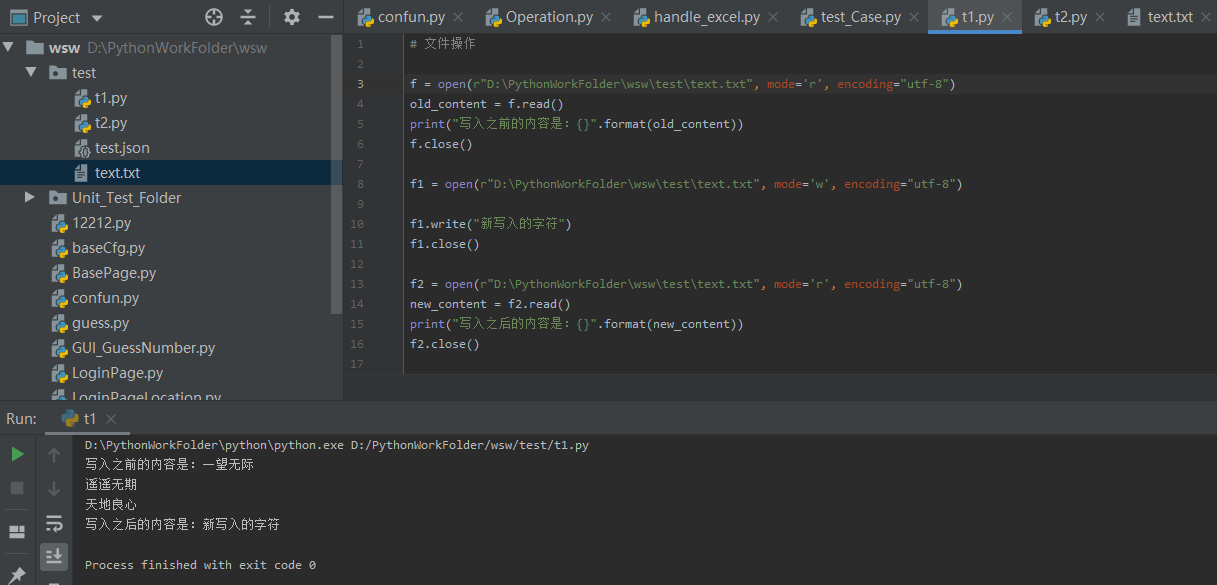Click the restore layout icon in Run panel
The image size is (1217, 585).
[x=17, y=532]
